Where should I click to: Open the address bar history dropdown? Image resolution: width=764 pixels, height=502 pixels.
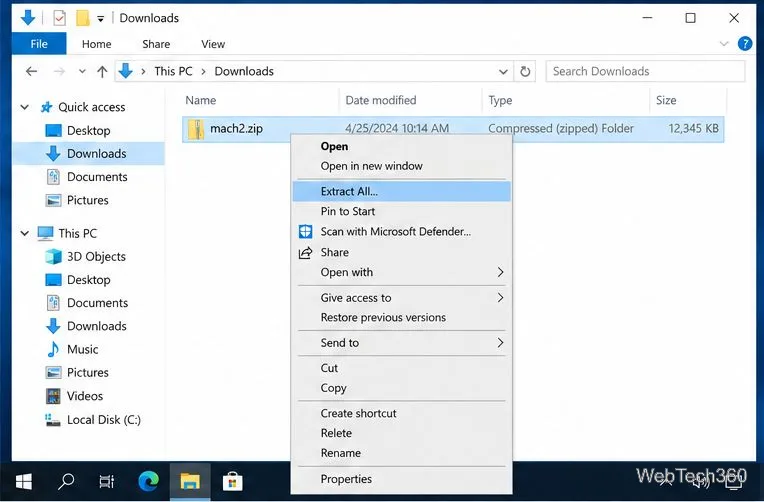(x=503, y=72)
